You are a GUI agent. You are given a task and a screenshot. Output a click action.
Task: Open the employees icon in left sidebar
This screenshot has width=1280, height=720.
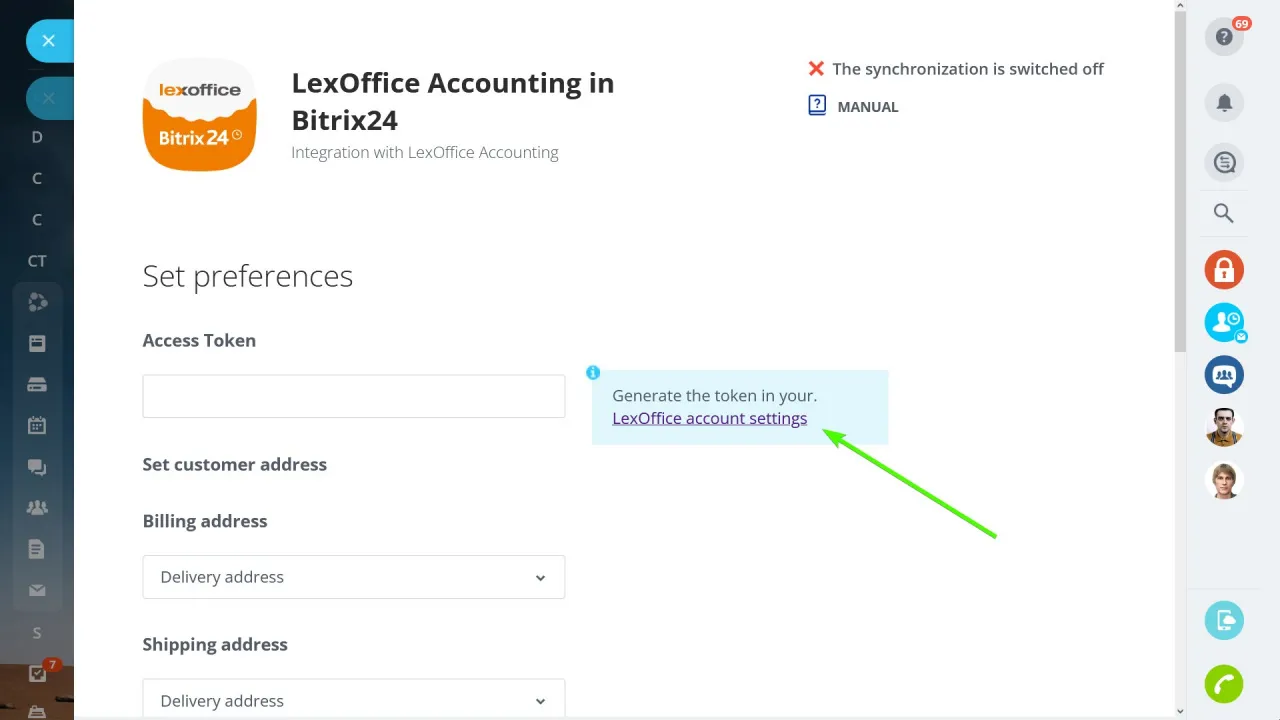click(x=36, y=507)
